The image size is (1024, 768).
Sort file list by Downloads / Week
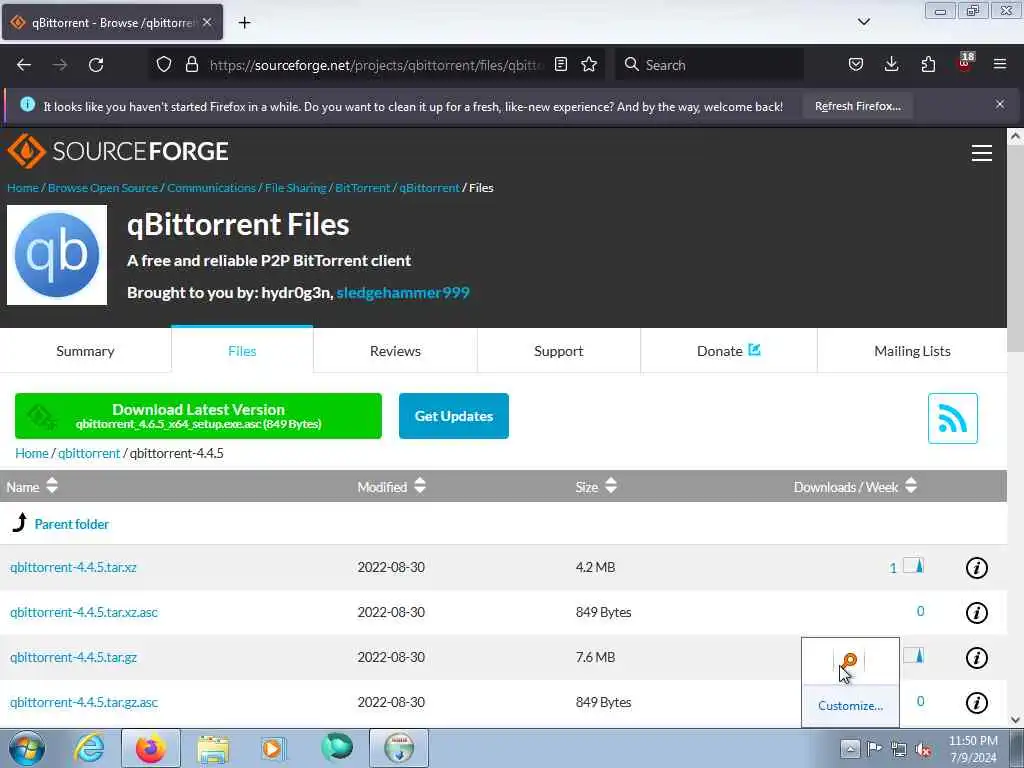pos(855,487)
